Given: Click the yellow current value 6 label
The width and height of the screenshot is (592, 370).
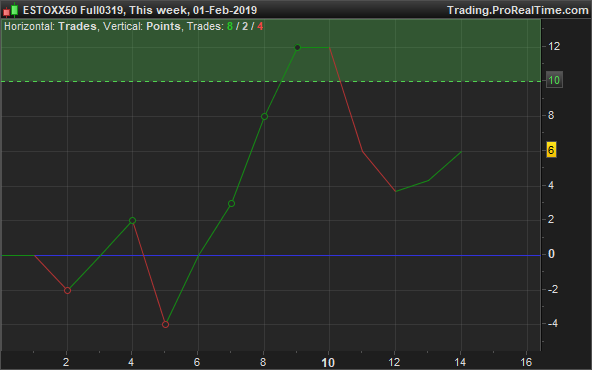Looking at the screenshot, I should point(551,150).
